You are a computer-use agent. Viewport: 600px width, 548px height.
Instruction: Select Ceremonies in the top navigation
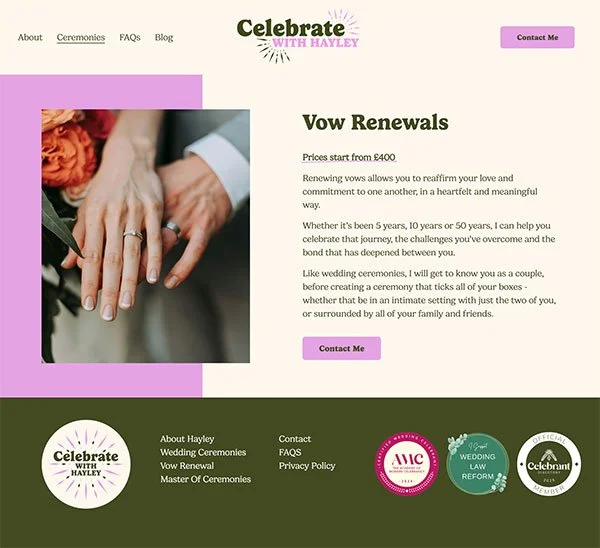point(81,38)
